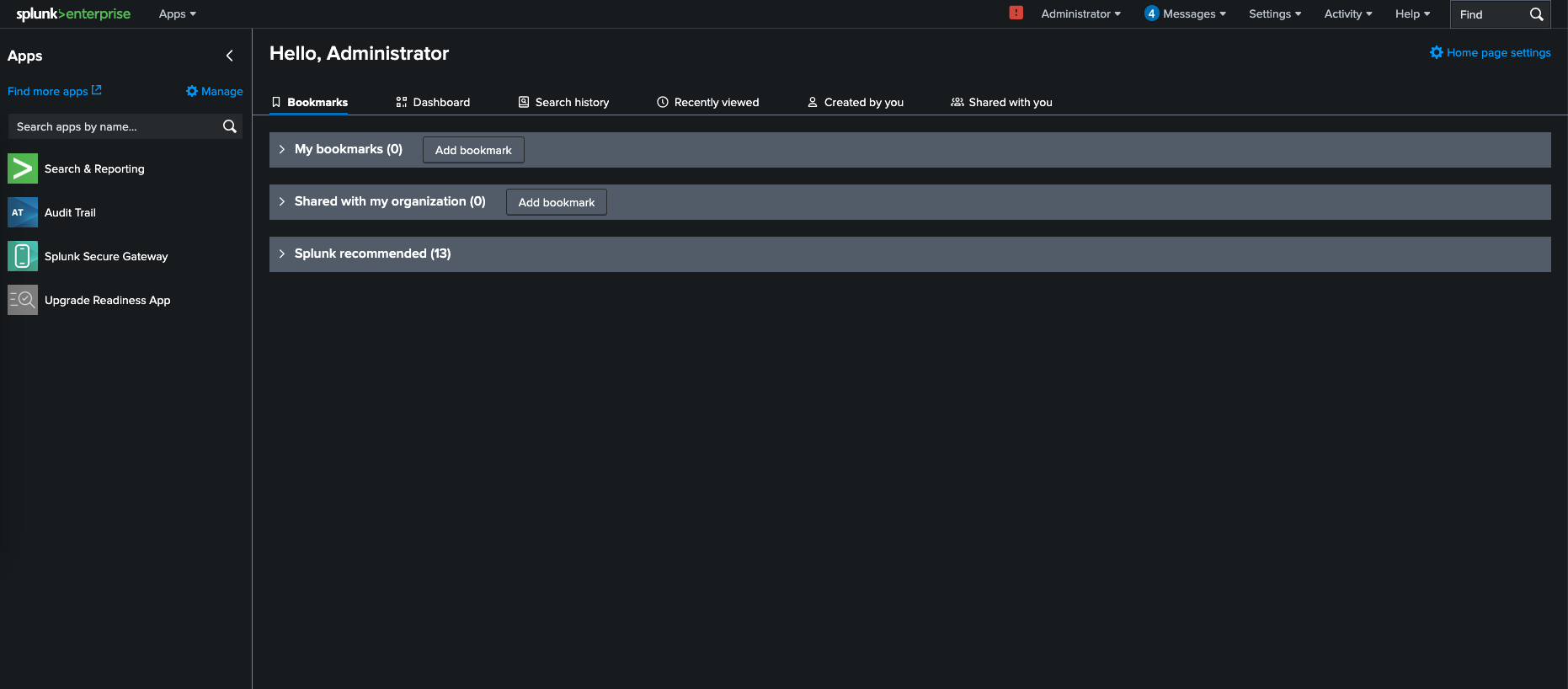Image resolution: width=1568 pixels, height=689 pixels.
Task: Open the Search & Reporting app icon
Action: pyautogui.click(x=23, y=168)
